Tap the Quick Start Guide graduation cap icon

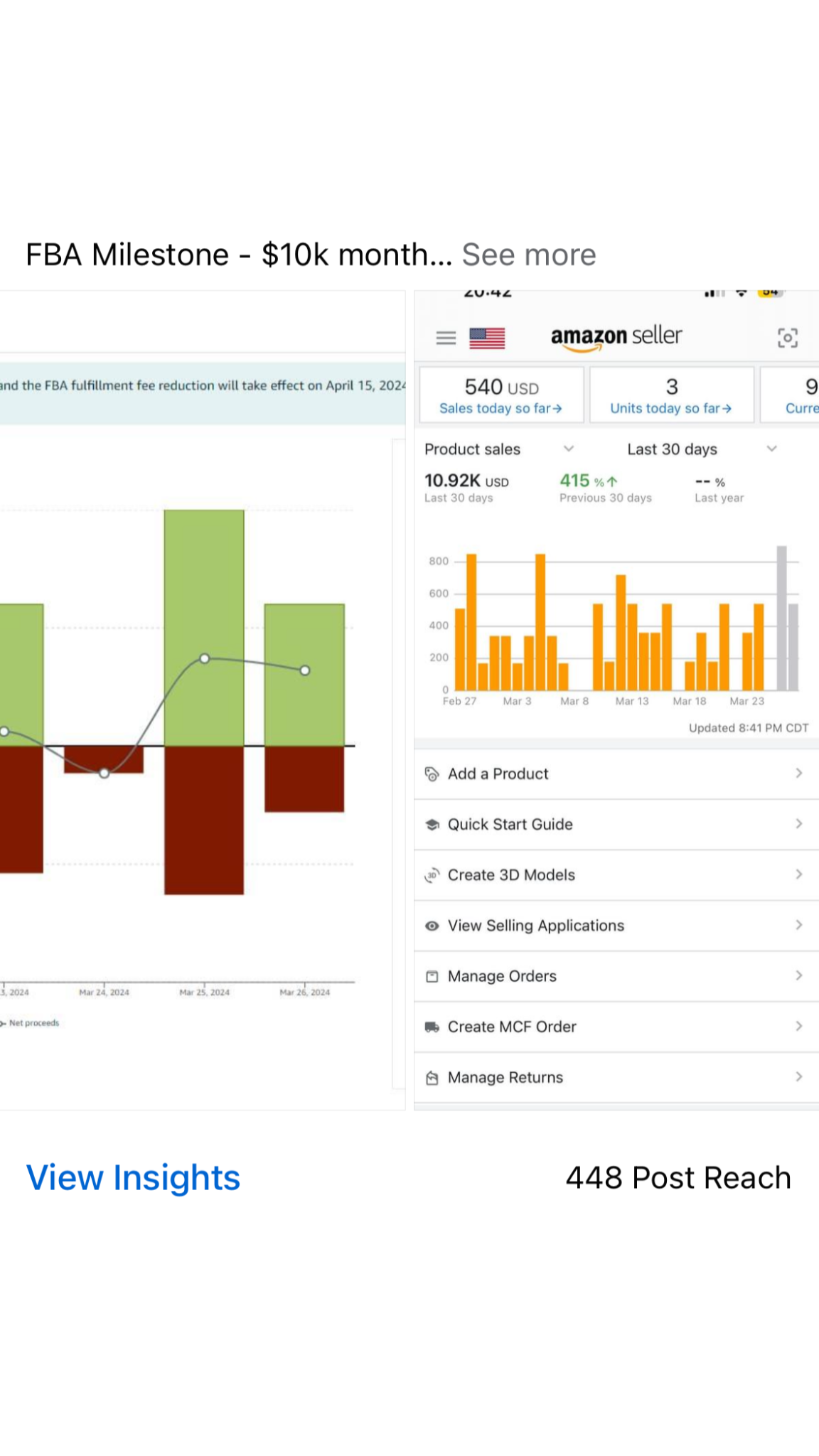432,825
